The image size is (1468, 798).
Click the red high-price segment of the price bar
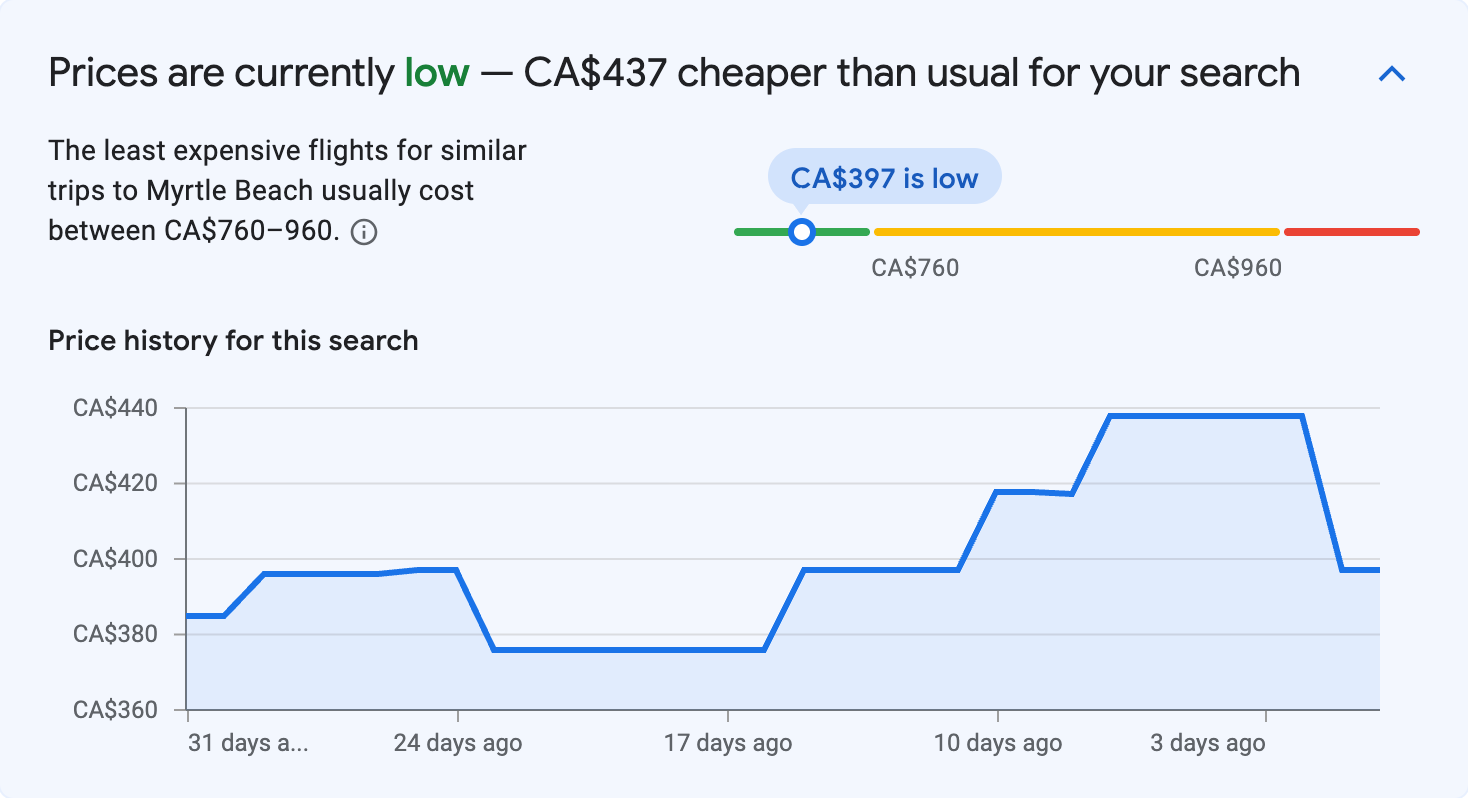pyautogui.click(x=1352, y=231)
